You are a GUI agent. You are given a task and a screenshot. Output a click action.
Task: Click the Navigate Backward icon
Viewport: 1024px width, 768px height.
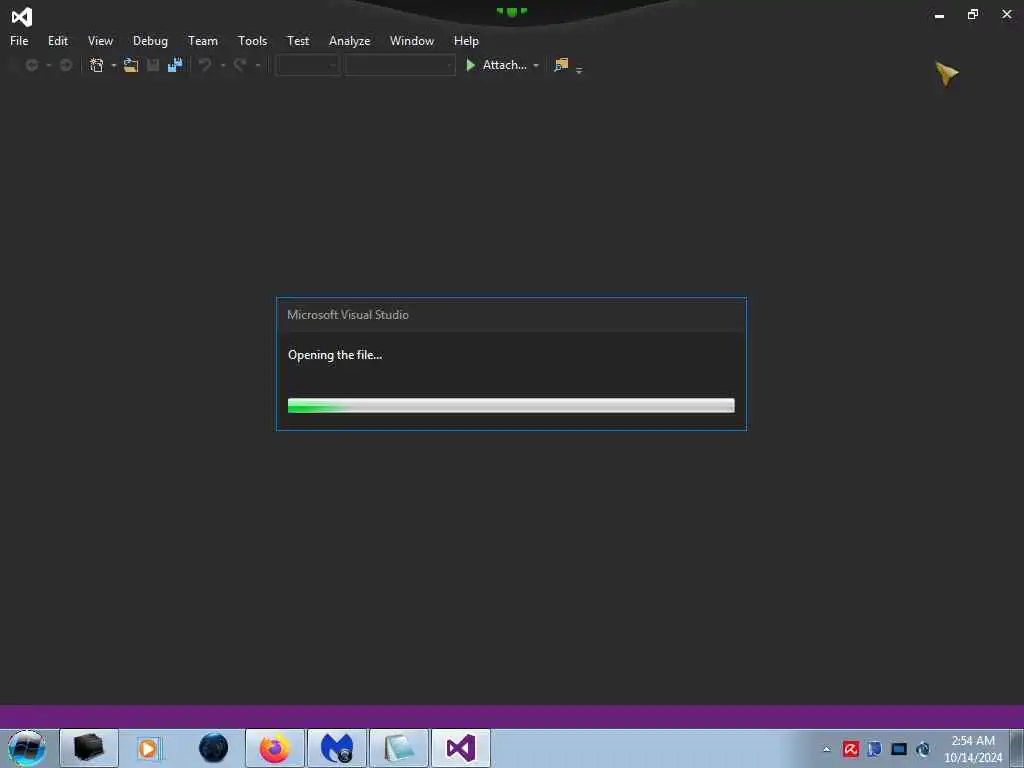(31, 65)
